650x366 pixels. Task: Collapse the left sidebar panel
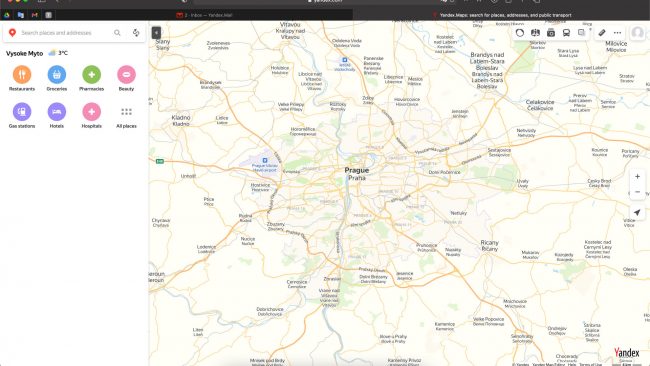pos(156,33)
